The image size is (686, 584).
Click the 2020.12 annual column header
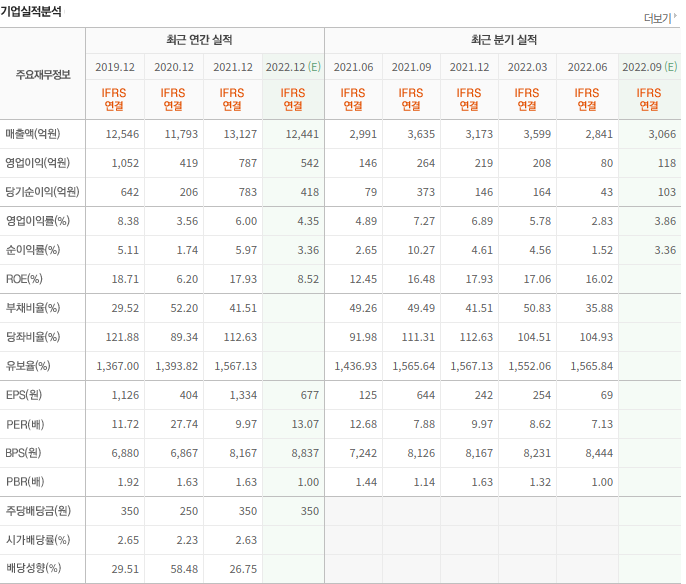[174, 67]
